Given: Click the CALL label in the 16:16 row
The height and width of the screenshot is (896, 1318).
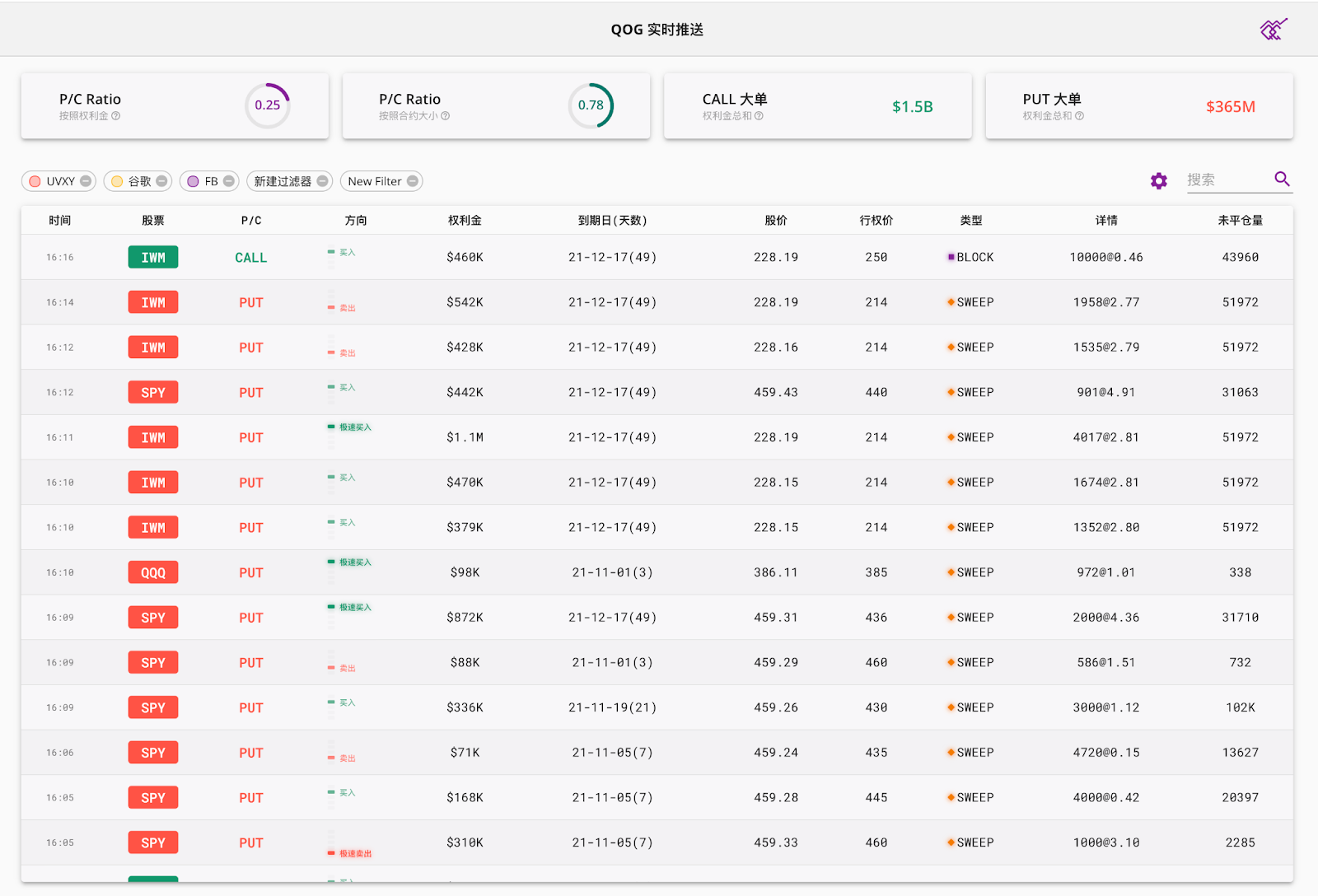Looking at the screenshot, I should pos(251,258).
